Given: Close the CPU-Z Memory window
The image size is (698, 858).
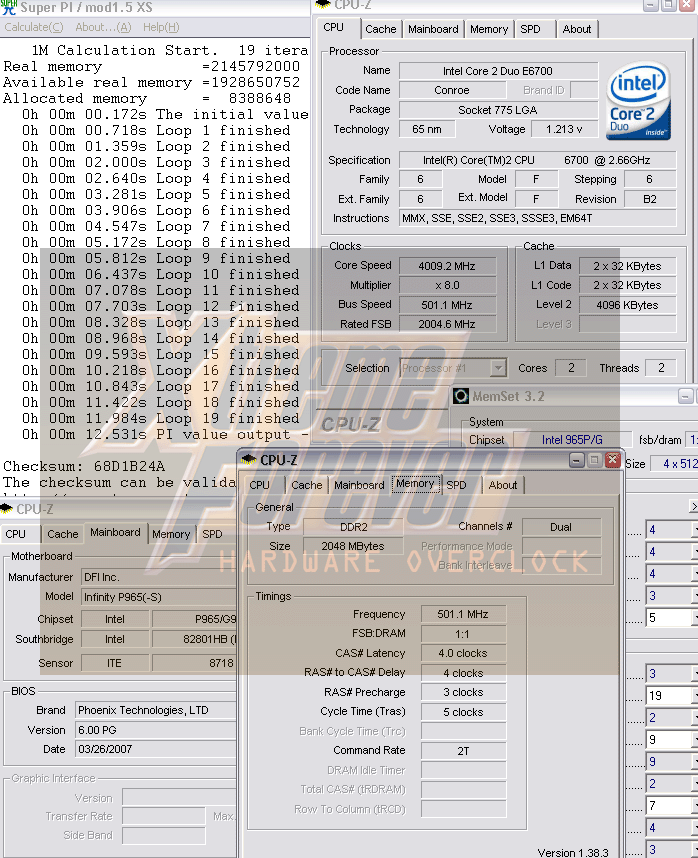Looking at the screenshot, I should tap(613, 460).
